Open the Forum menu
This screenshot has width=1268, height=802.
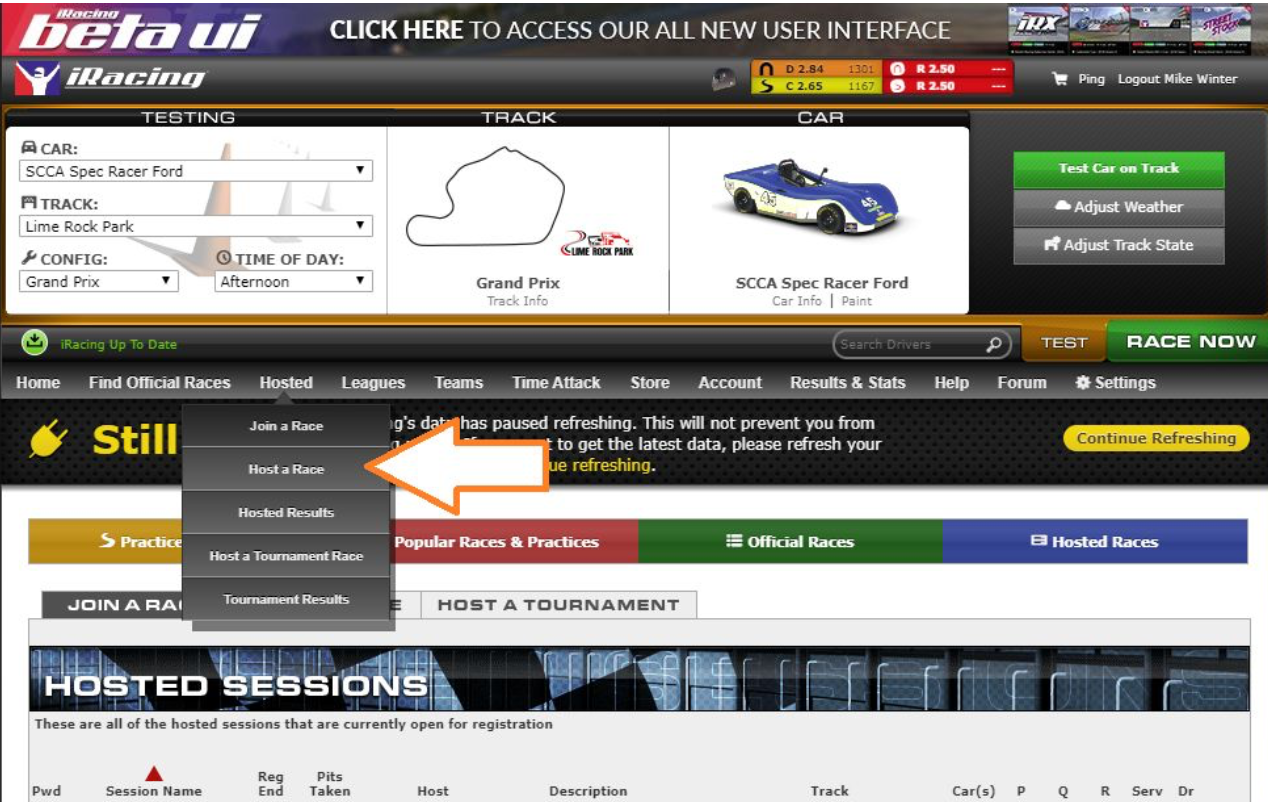click(1022, 383)
